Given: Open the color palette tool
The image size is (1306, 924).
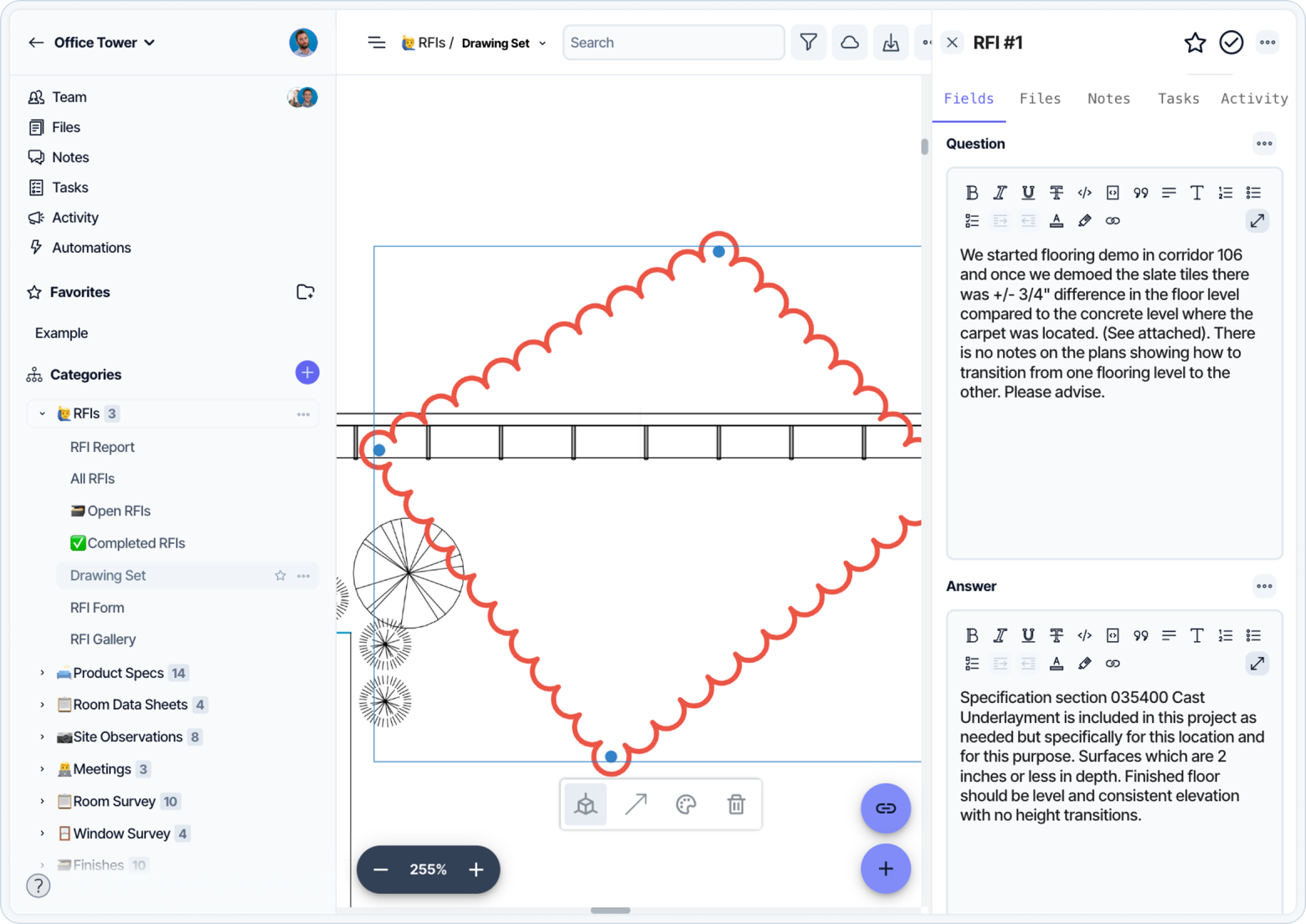Looking at the screenshot, I should click(686, 805).
